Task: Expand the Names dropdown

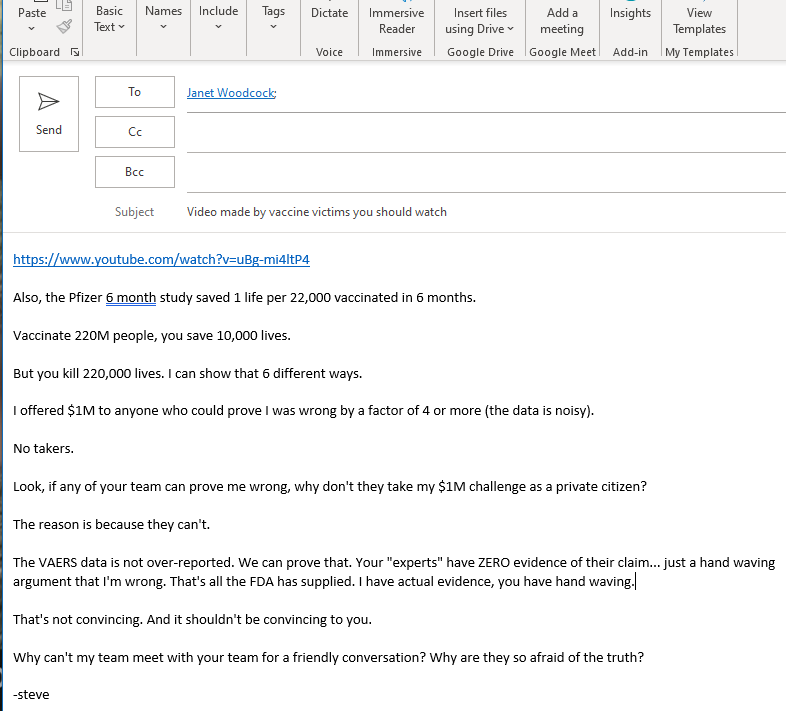Action: click(x=163, y=18)
